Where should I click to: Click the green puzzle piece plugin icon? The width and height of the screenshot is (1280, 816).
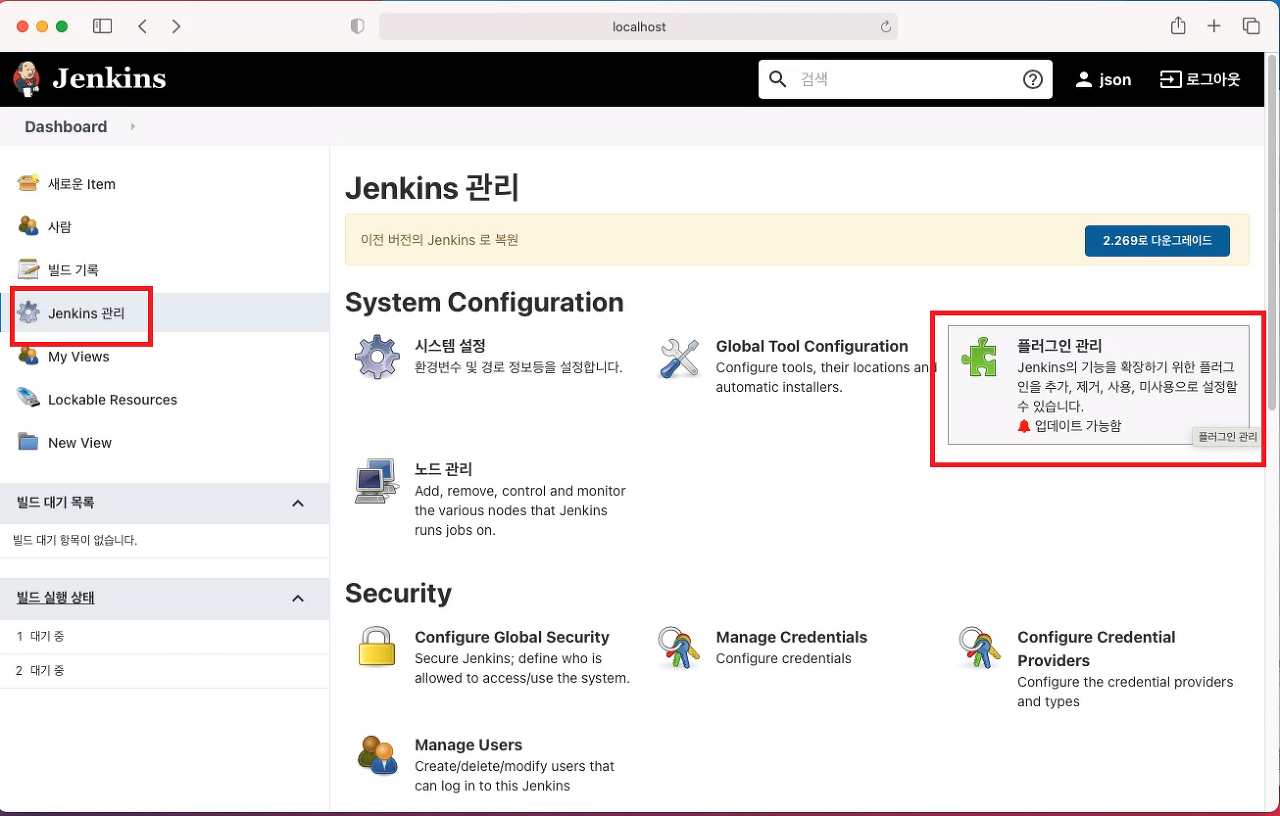coord(979,356)
